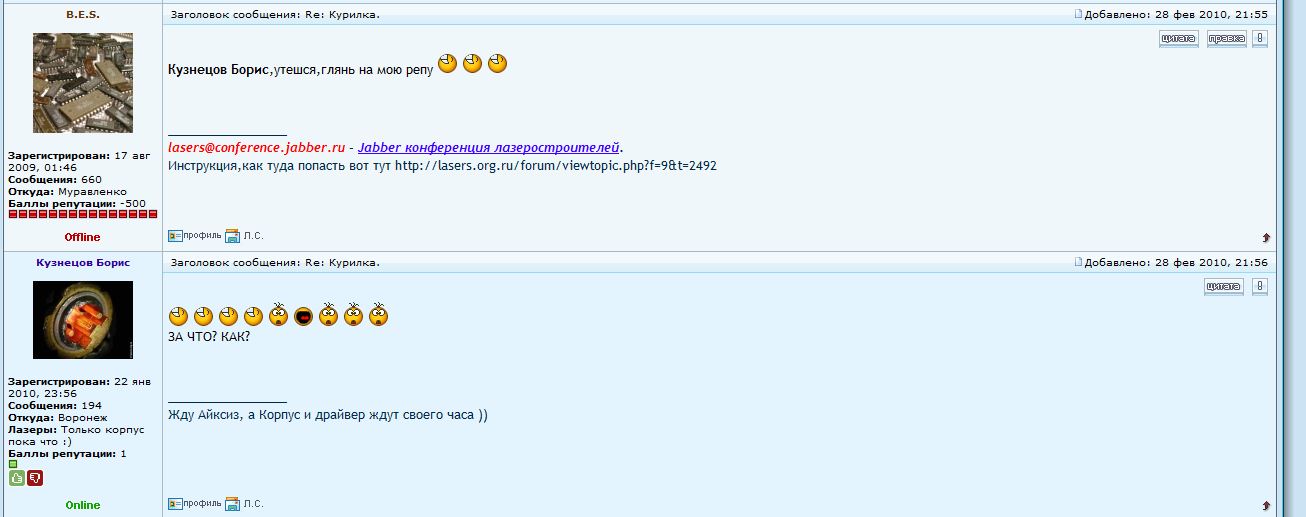
Task: Click B.E.S. microchips avatar image
Action: [x=83, y=83]
